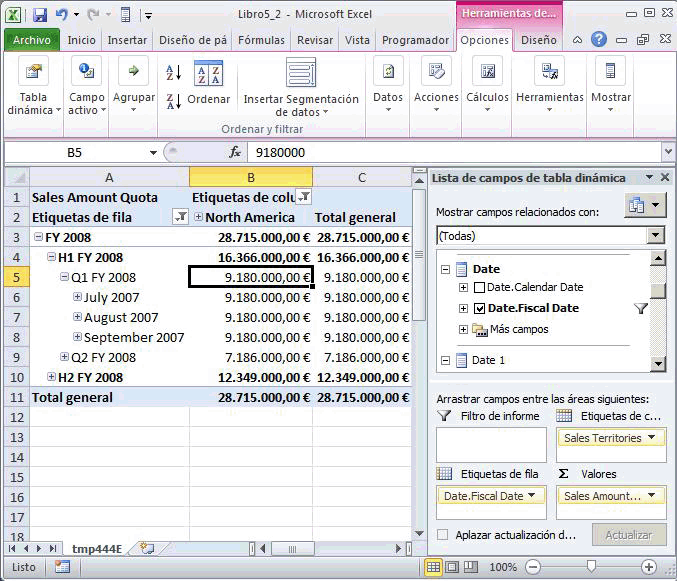Check the Date.Calendar Date field checkbox
This screenshot has height=581, width=677.
coord(480,288)
